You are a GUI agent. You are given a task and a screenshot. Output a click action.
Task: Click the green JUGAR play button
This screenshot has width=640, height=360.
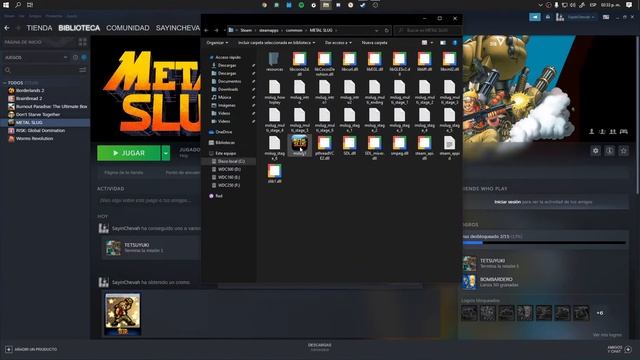[x=129, y=153]
